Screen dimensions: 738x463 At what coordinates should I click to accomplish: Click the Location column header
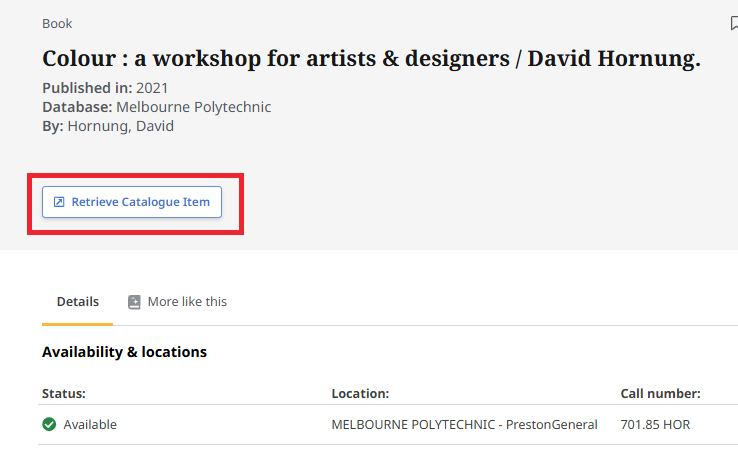[x=360, y=394]
